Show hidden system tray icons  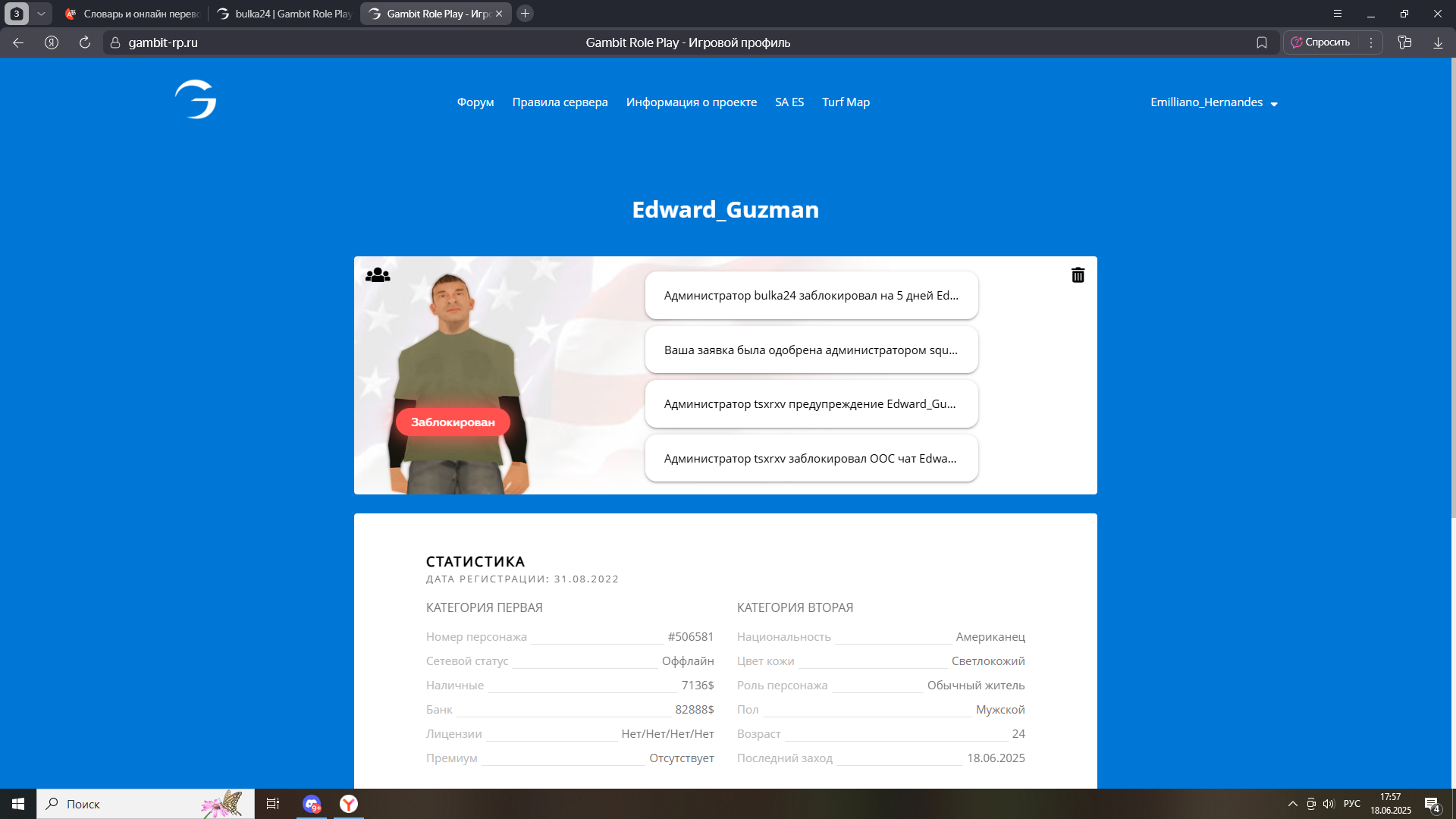tap(1292, 804)
